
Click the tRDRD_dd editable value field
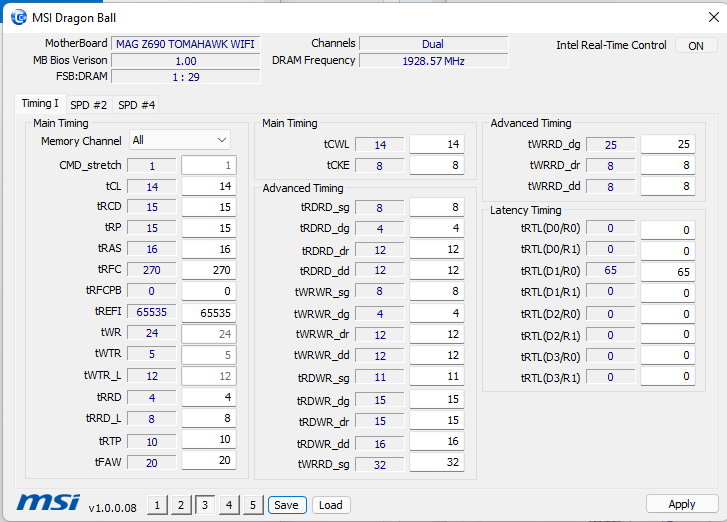(x=437, y=270)
